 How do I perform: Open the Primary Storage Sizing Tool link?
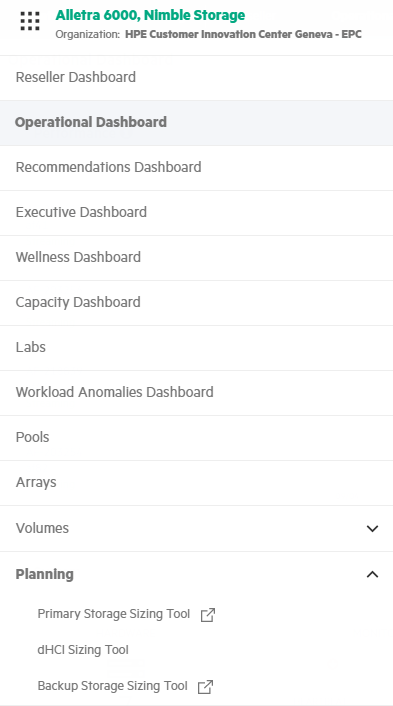[x=114, y=614]
